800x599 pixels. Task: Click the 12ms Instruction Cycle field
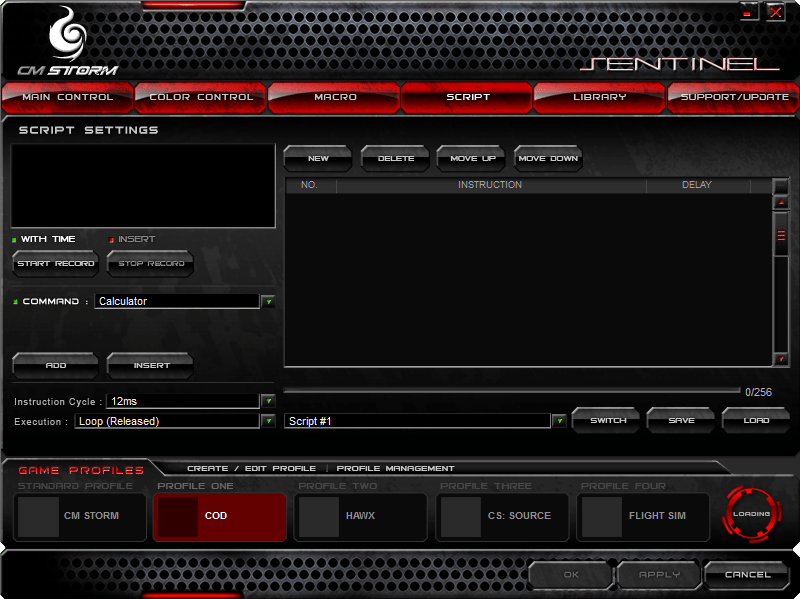click(x=183, y=401)
